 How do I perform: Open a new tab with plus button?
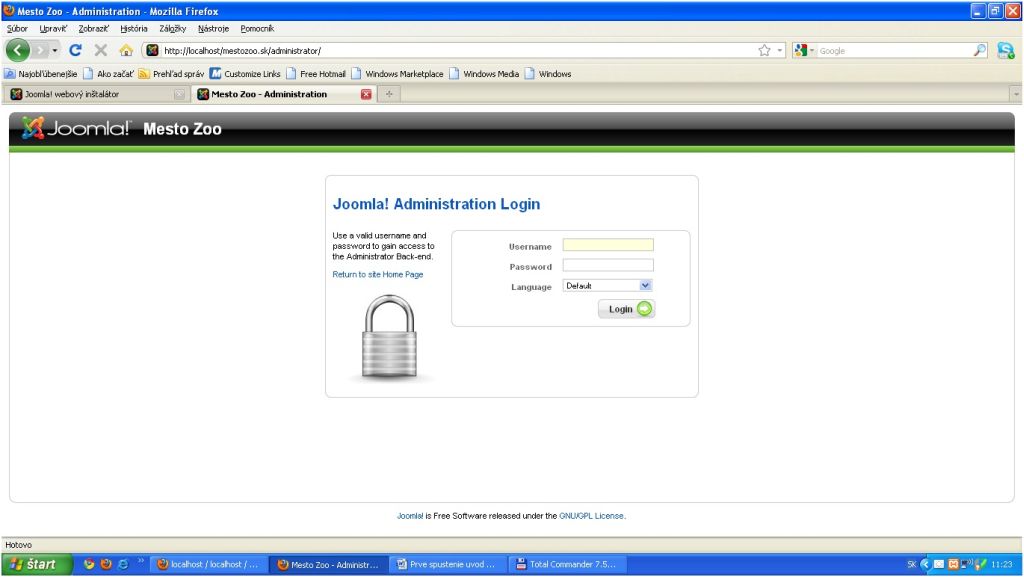point(389,95)
